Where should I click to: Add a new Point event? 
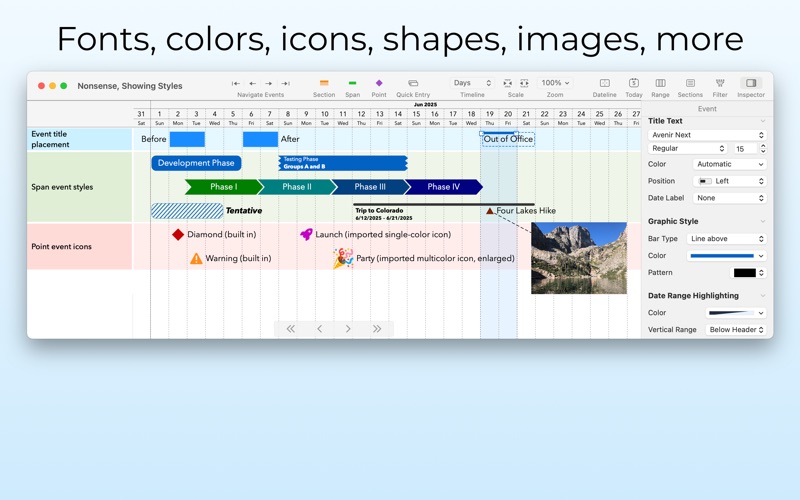[x=379, y=83]
